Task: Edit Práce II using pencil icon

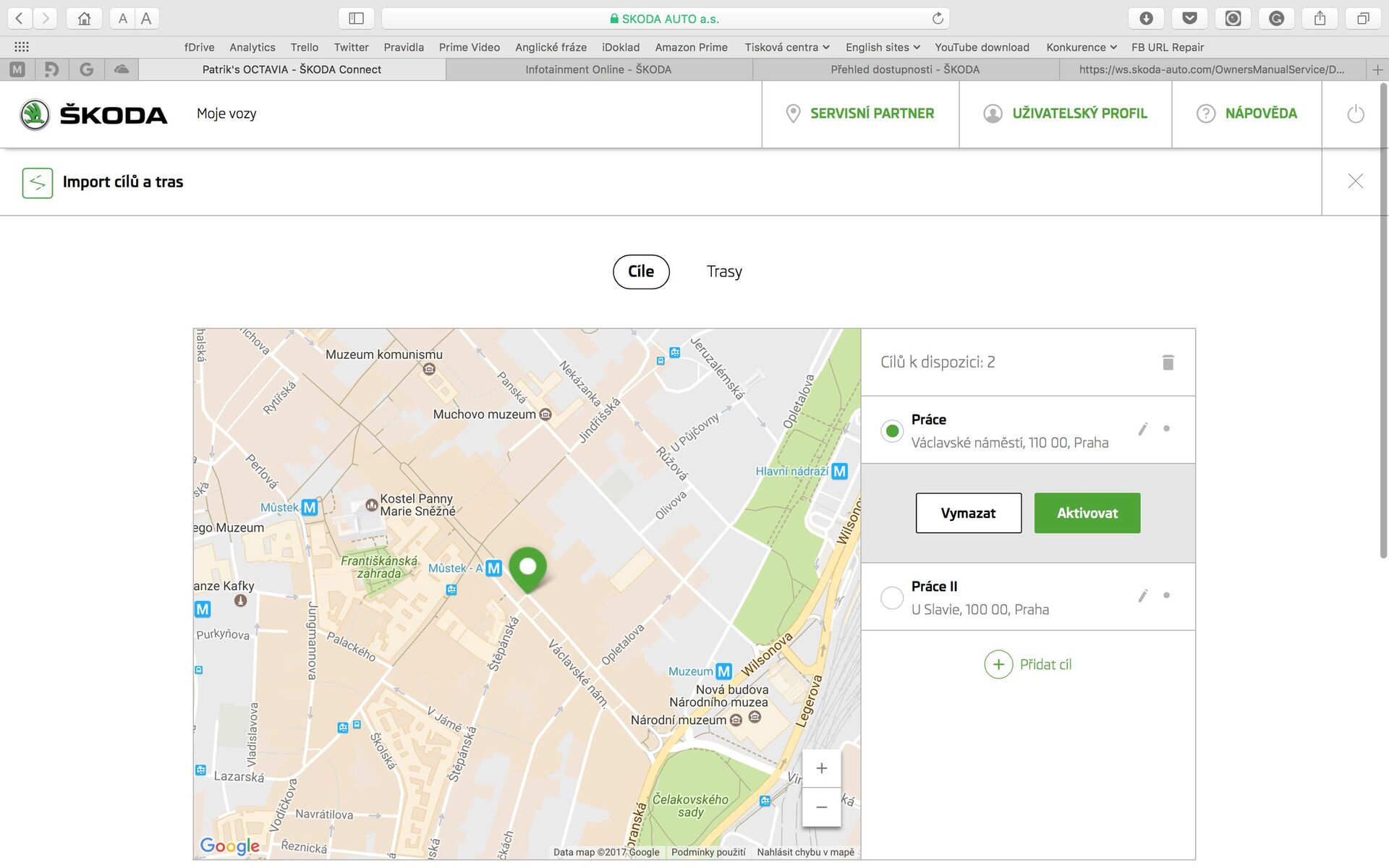Action: click(x=1143, y=595)
